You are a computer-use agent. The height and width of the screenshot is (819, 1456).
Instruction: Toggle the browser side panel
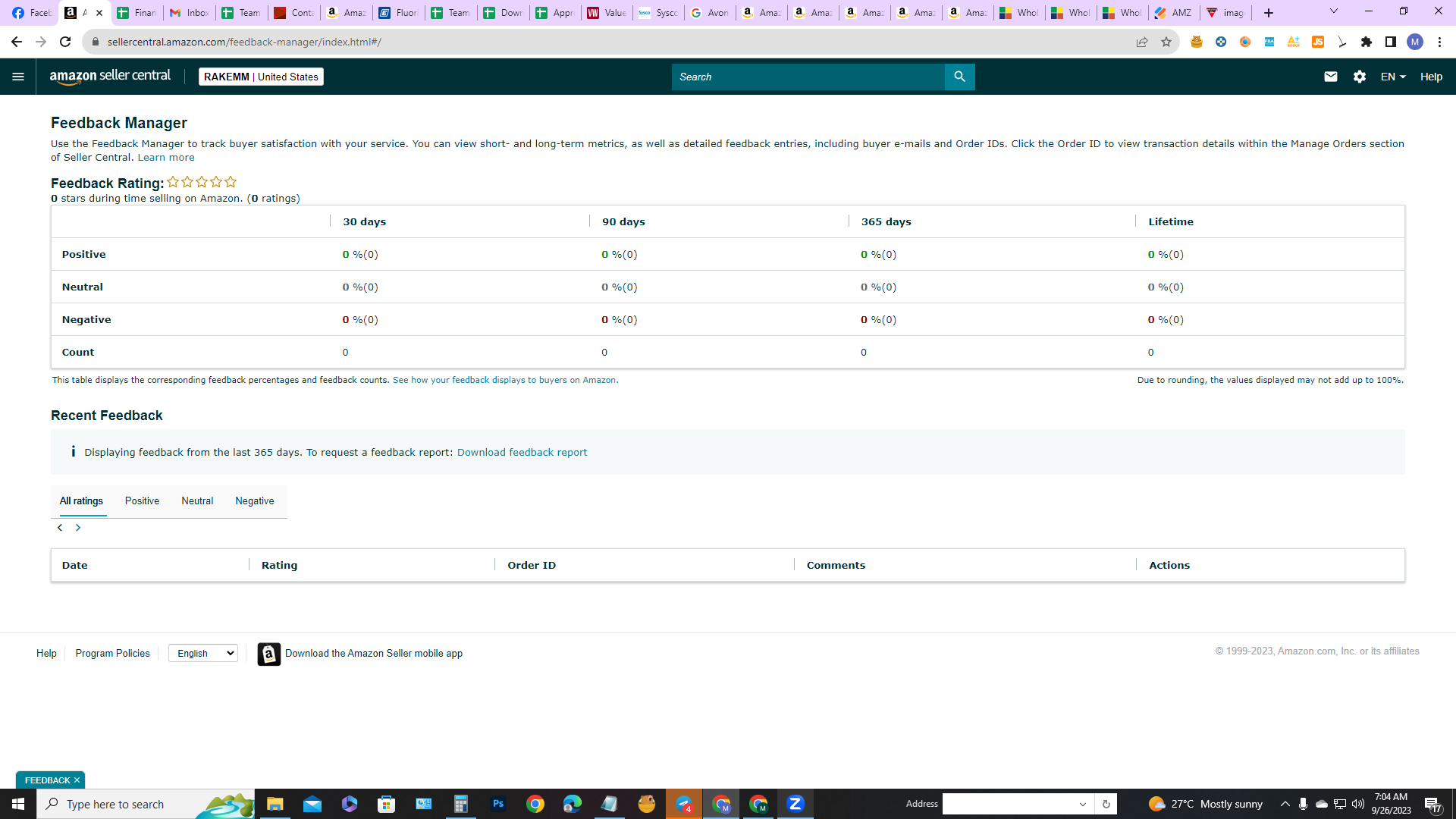[x=1391, y=42]
